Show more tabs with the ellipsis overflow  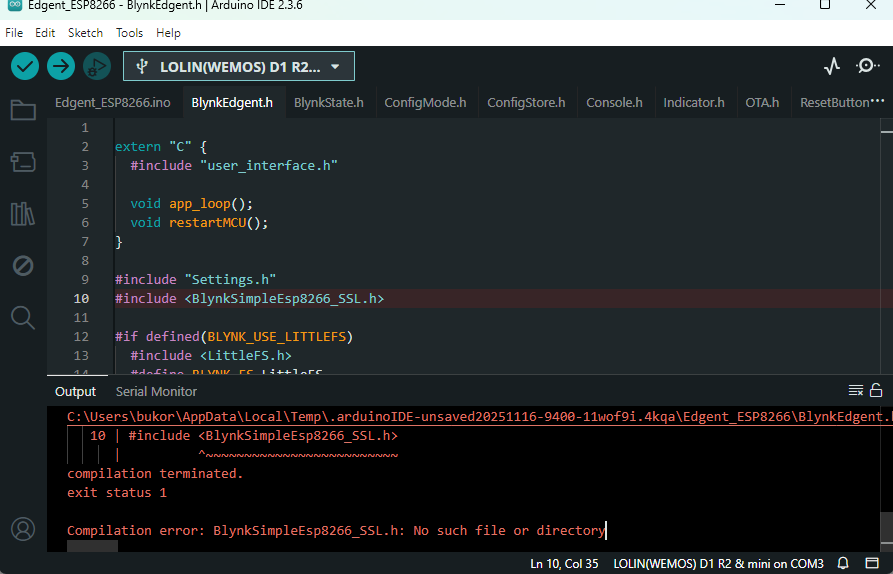(x=878, y=102)
